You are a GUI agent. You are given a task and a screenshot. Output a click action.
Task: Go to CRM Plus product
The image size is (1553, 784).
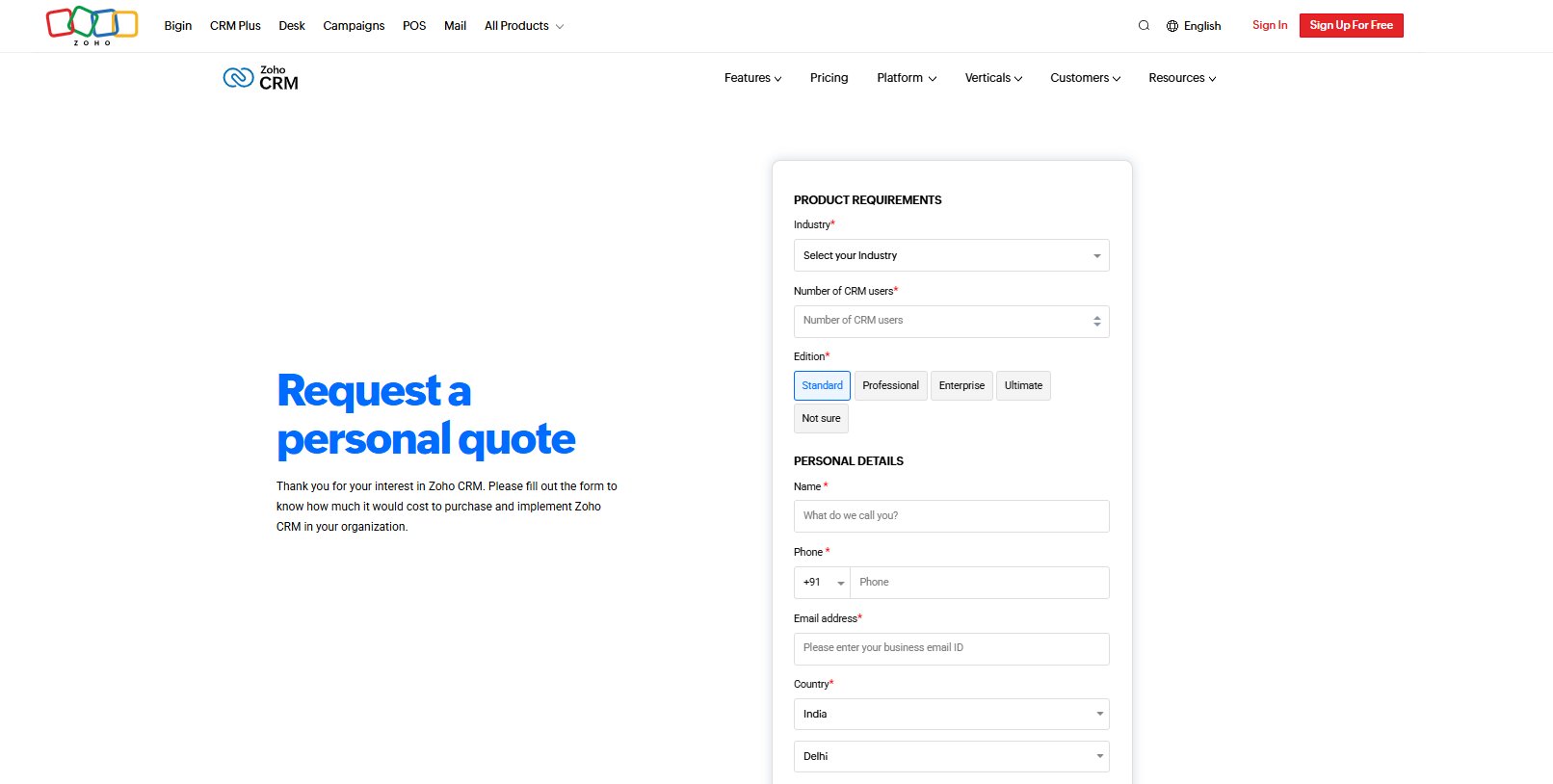[235, 26]
